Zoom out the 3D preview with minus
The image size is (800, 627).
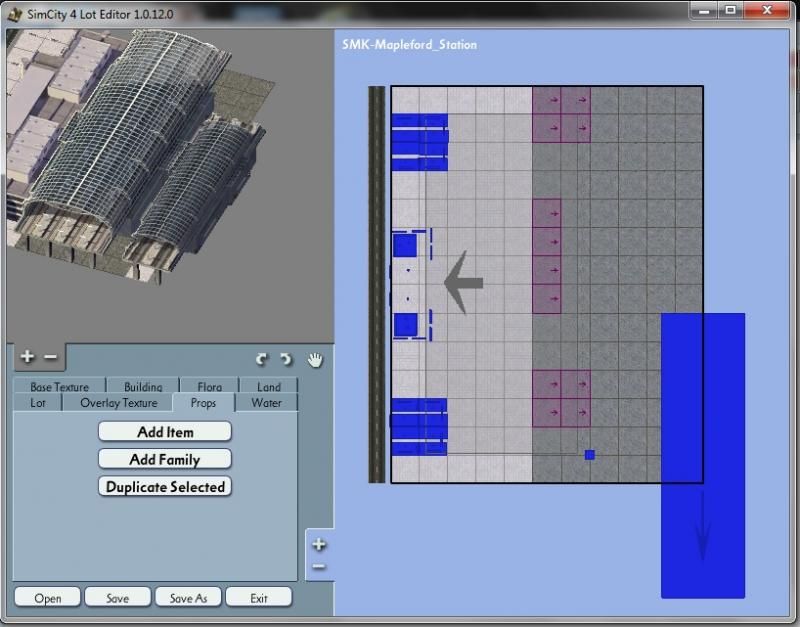click(x=51, y=357)
